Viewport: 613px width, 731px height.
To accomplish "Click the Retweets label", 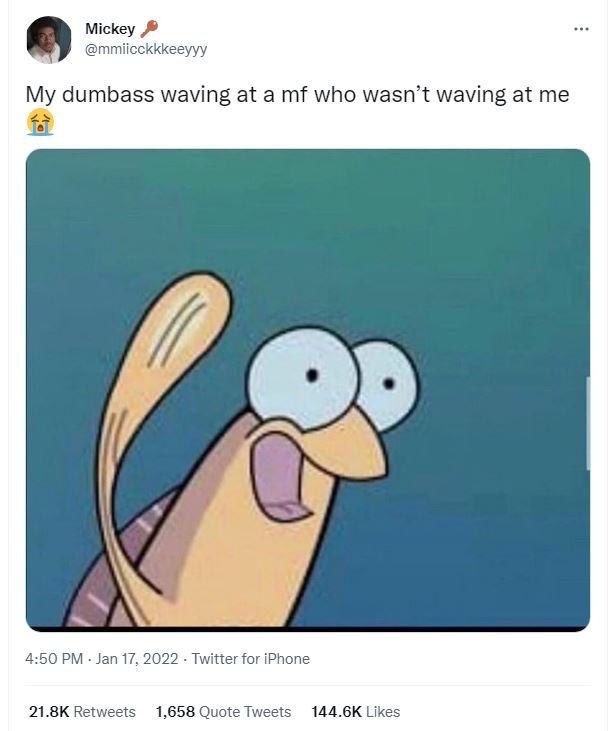I will coord(105,712).
